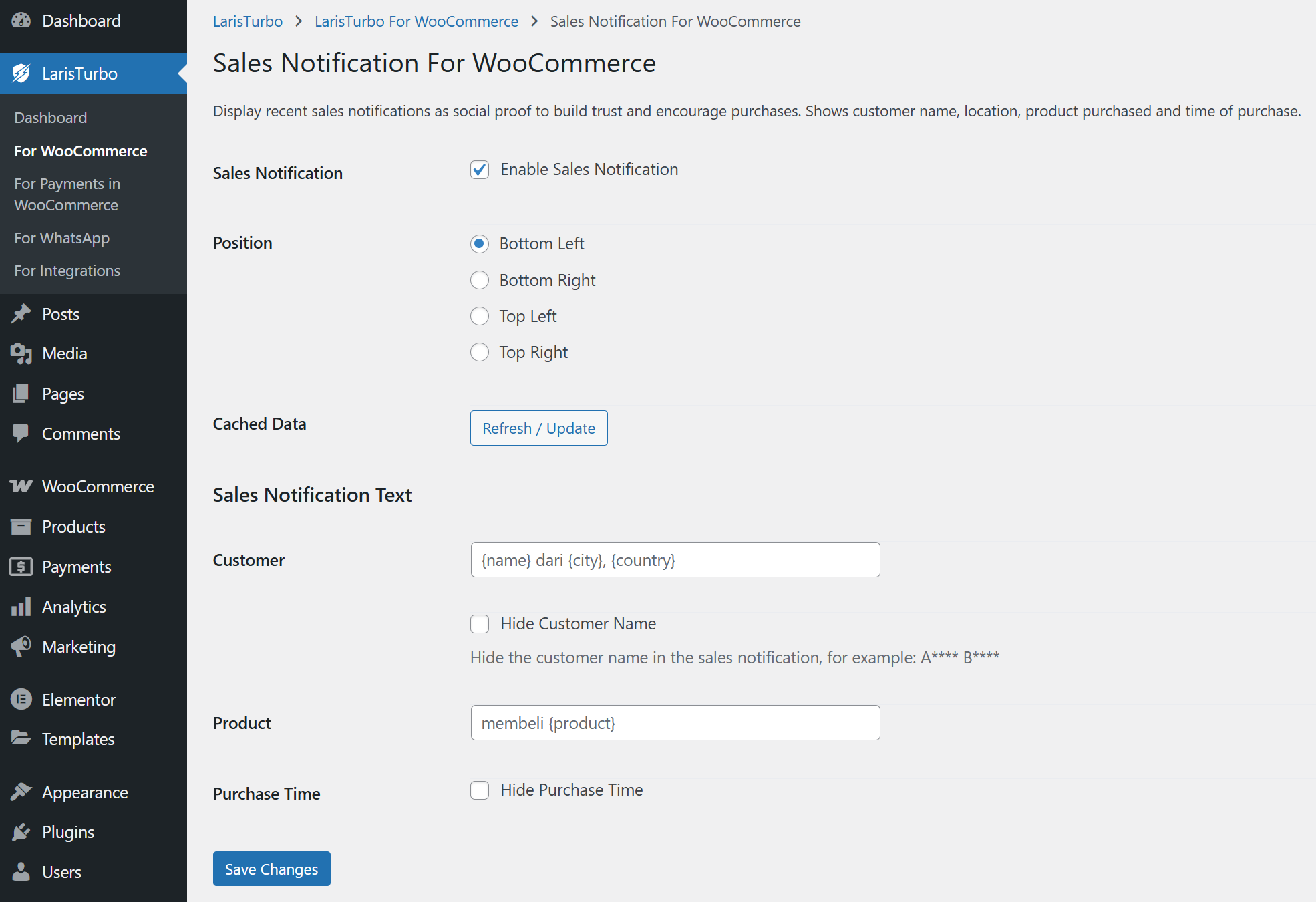Click Enable Sales Notification label
1316x902 pixels.
point(589,170)
